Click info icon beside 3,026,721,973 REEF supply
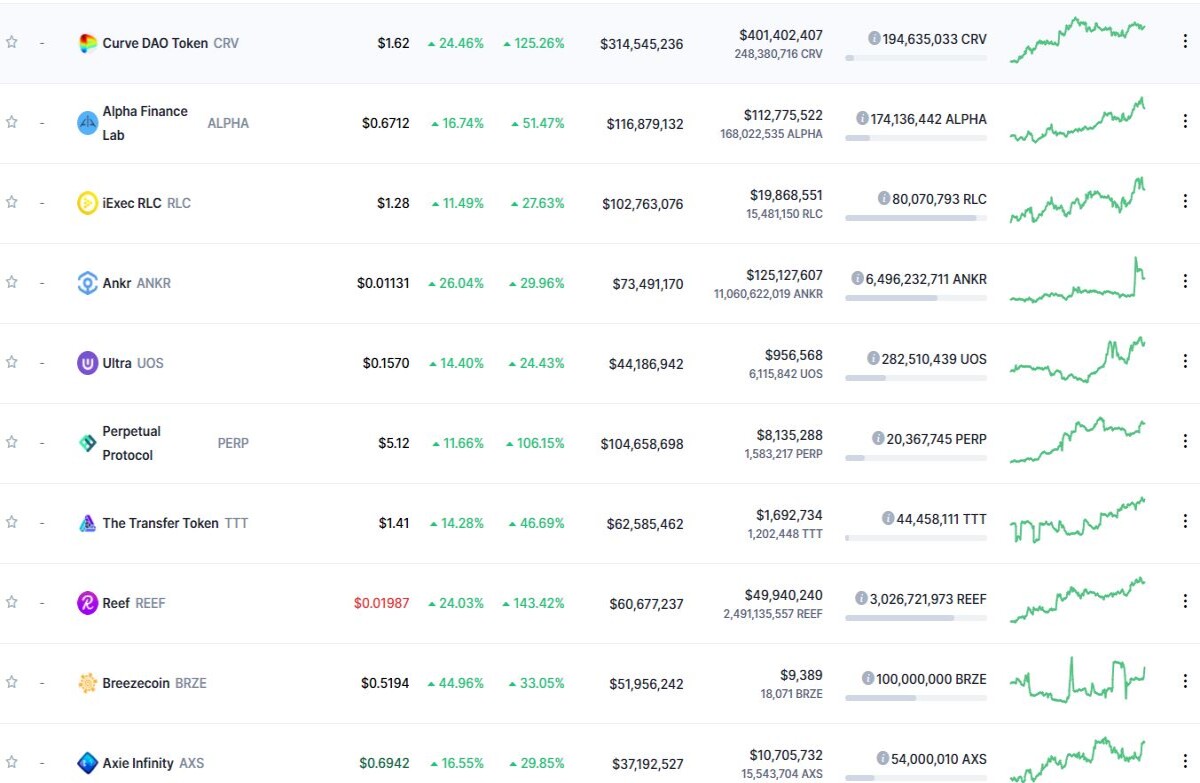The height and width of the screenshot is (783, 1200). point(861,598)
